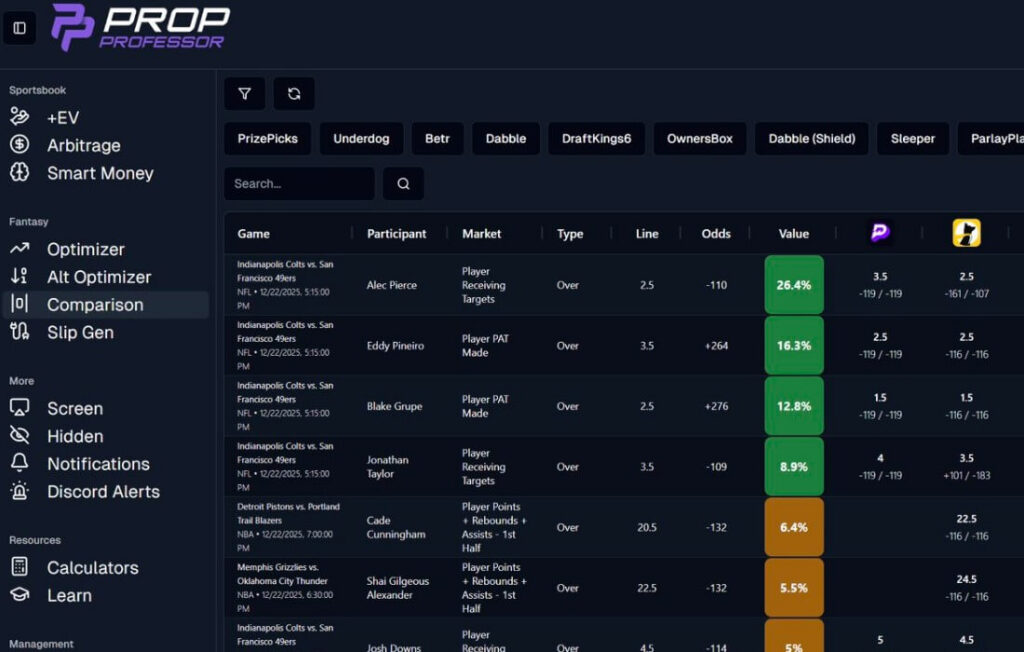Select the PrizePicks tab

coord(268,139)
